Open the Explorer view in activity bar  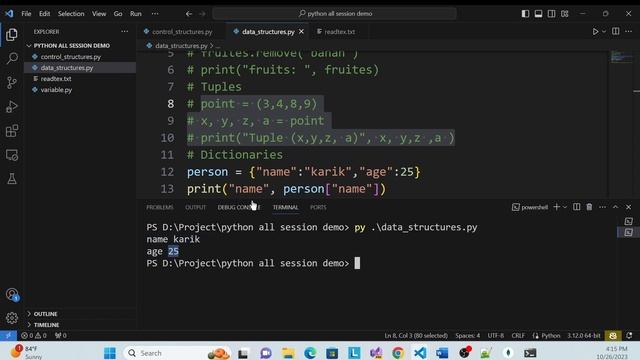12,35
